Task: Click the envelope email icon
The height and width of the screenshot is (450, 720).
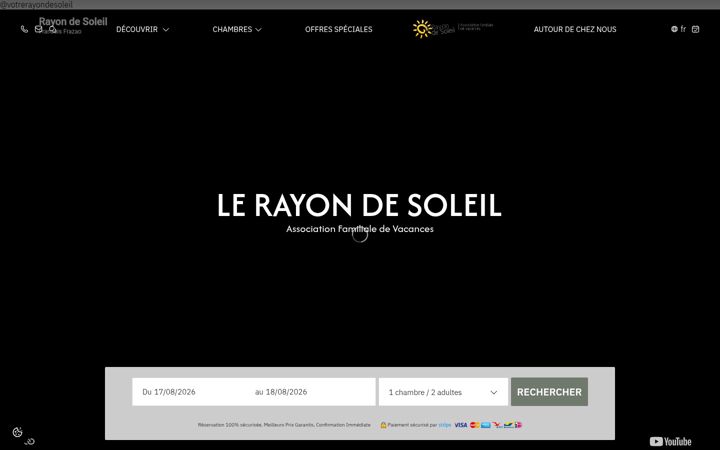Action: (39, 29)
